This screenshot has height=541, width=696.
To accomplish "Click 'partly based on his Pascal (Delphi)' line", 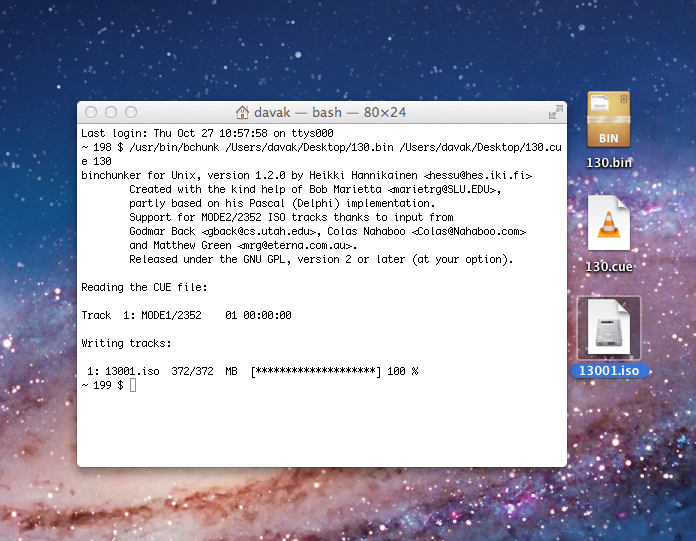I will coord(282,203).
